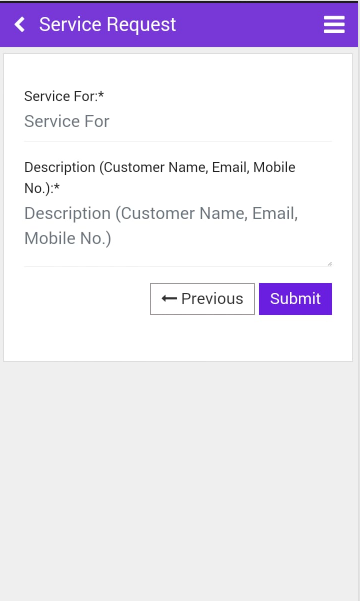Click the No.):* line of description label
The image size is (360, 601).
[42, 188]
